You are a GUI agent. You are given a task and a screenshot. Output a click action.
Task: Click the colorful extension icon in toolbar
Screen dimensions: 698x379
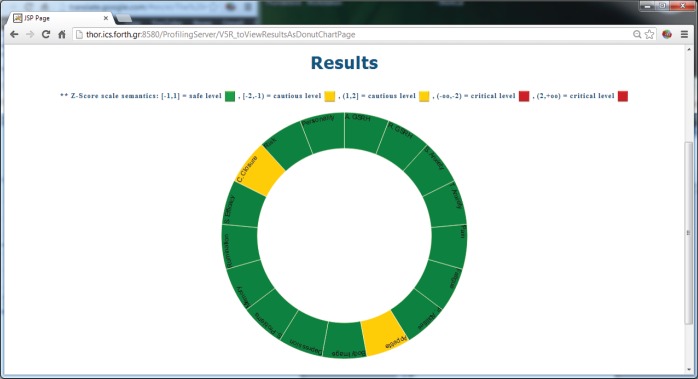(x=666, y=34)
